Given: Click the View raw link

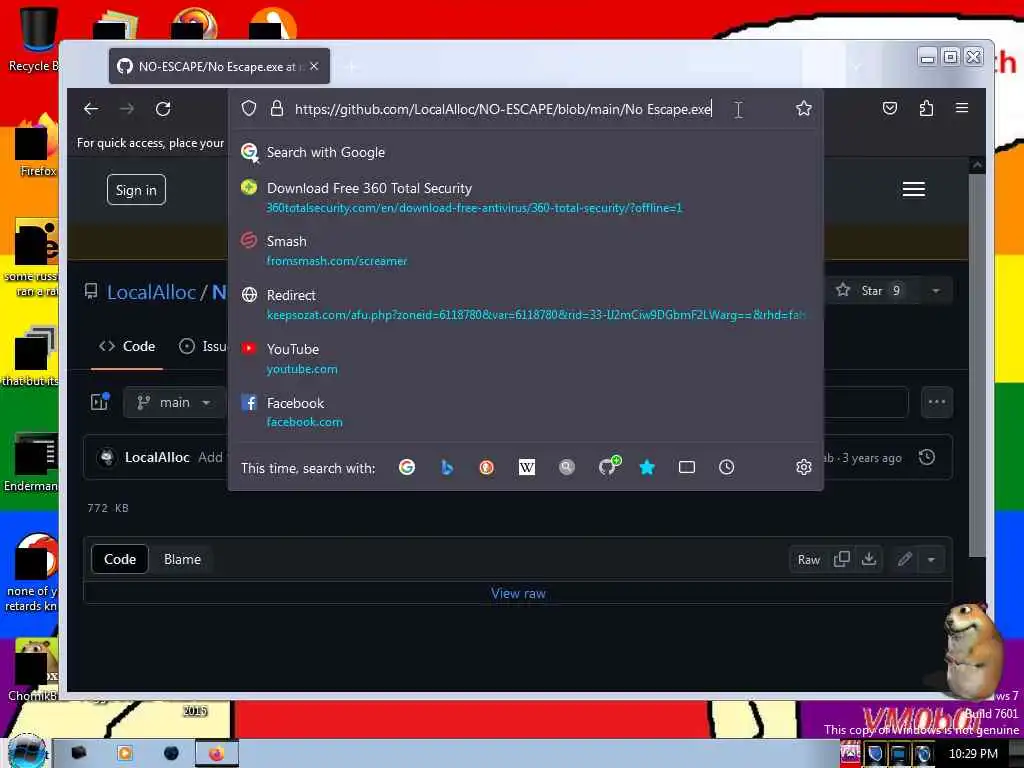Looking at the screenshot, I should [x=519, y=594].
